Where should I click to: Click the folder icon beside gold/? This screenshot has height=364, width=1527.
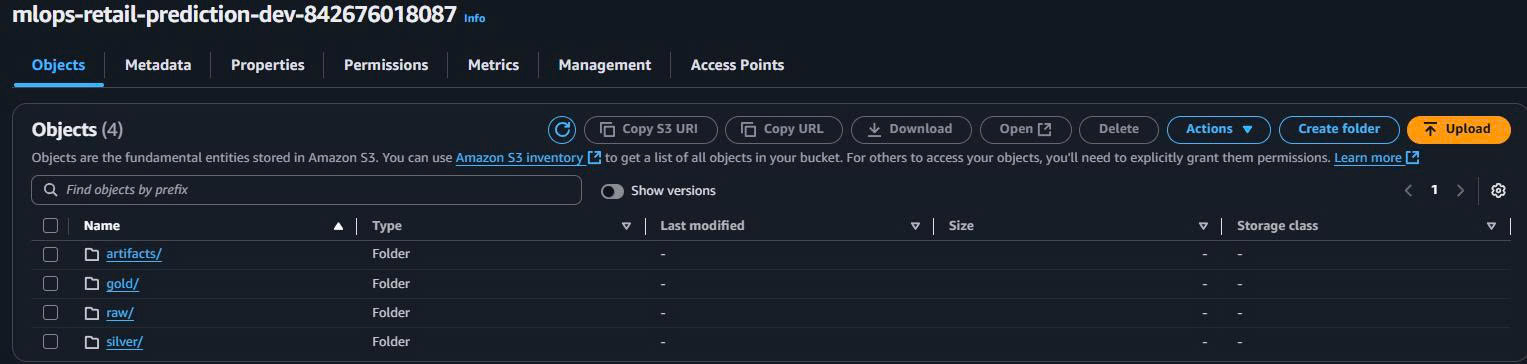[92, 284]
